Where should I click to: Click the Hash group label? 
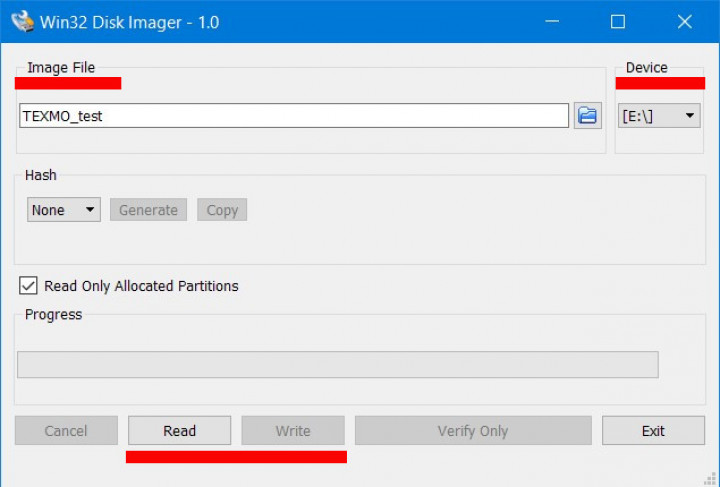41,175
